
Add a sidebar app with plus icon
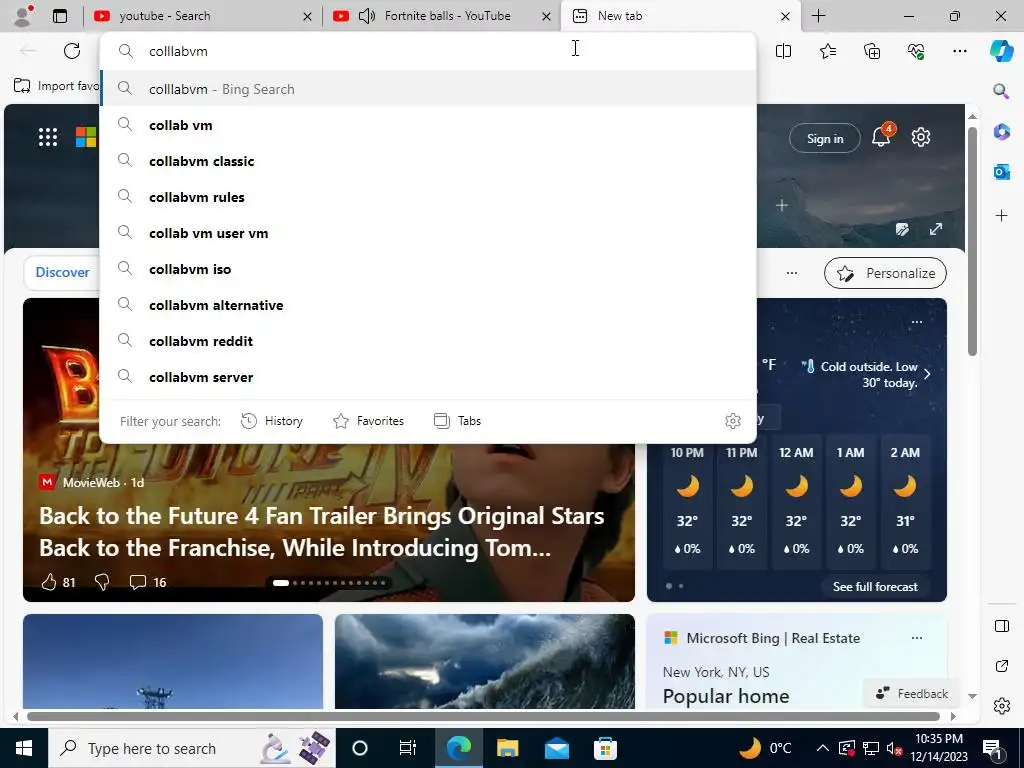[1002, 216]
